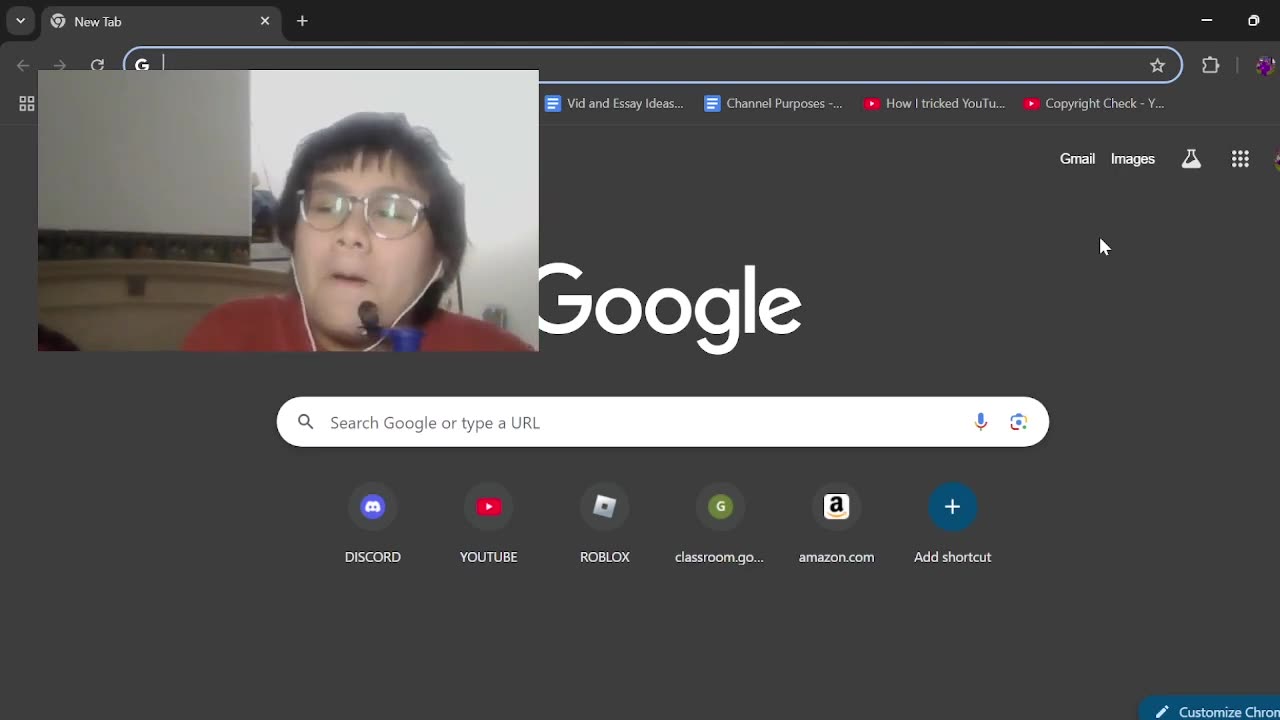This screenshot has height=720, width=1280.
Task: Open Search Labs flask icon
Action: (1191, 159)
